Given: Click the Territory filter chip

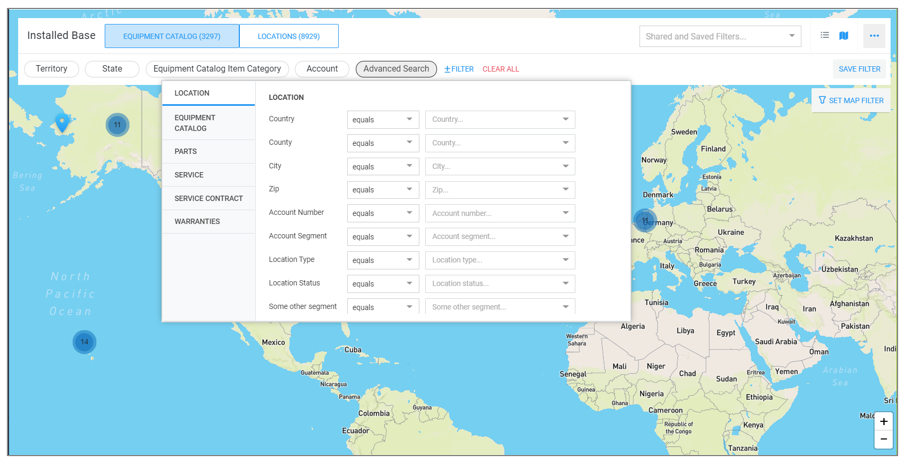Looking at the screenshot, I should [x=51, y=69].
